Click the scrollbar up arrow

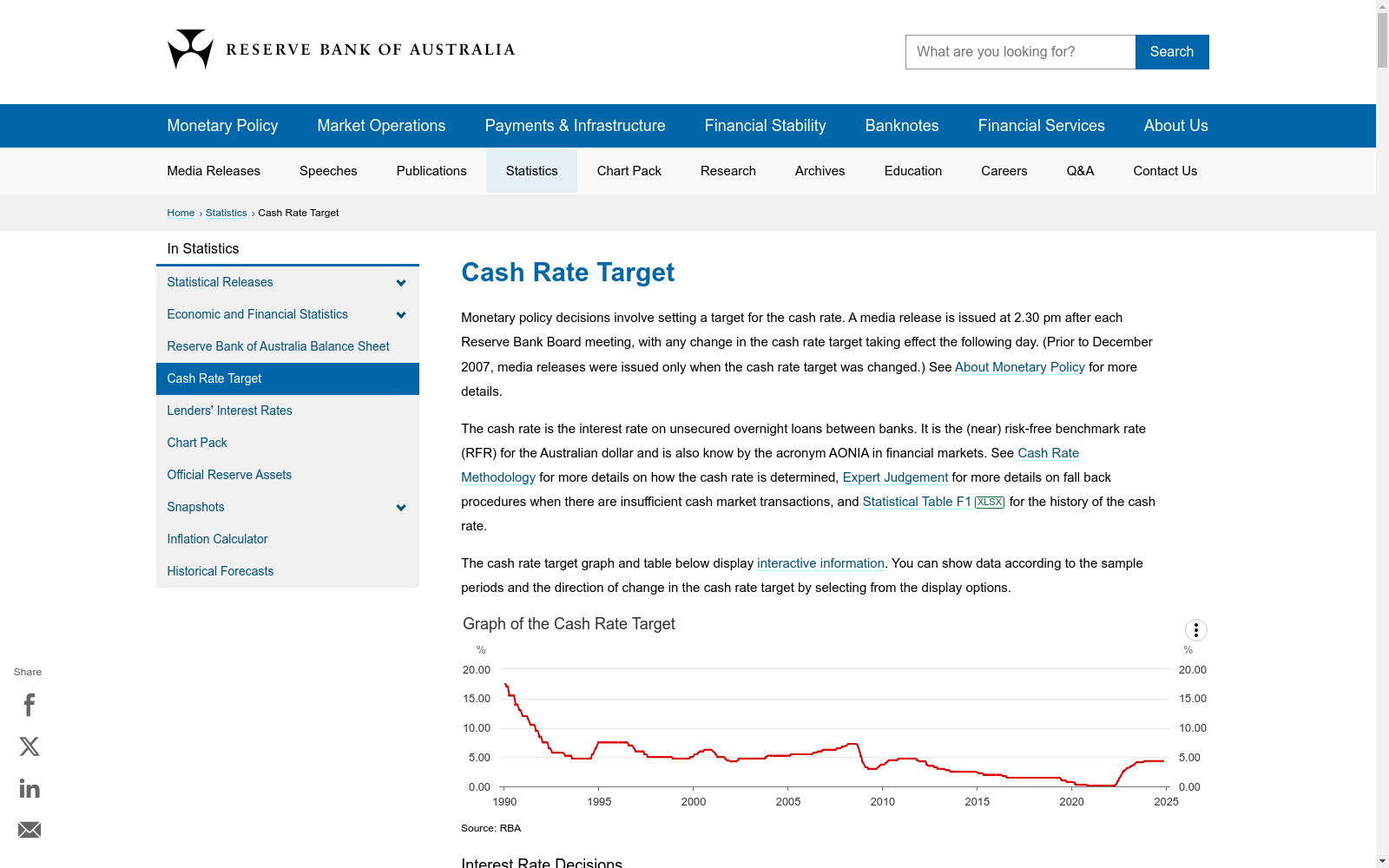(1382, 6)
